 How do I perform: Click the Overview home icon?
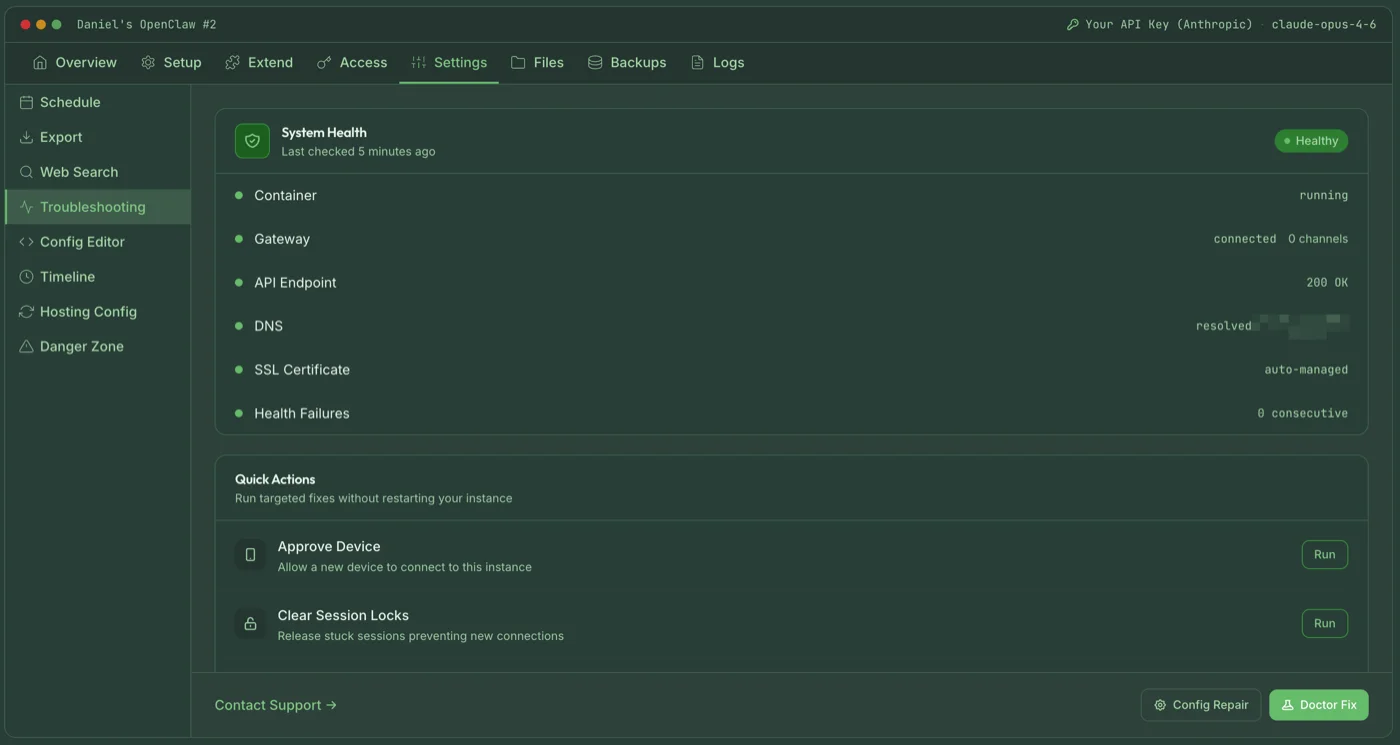point(40,62)
